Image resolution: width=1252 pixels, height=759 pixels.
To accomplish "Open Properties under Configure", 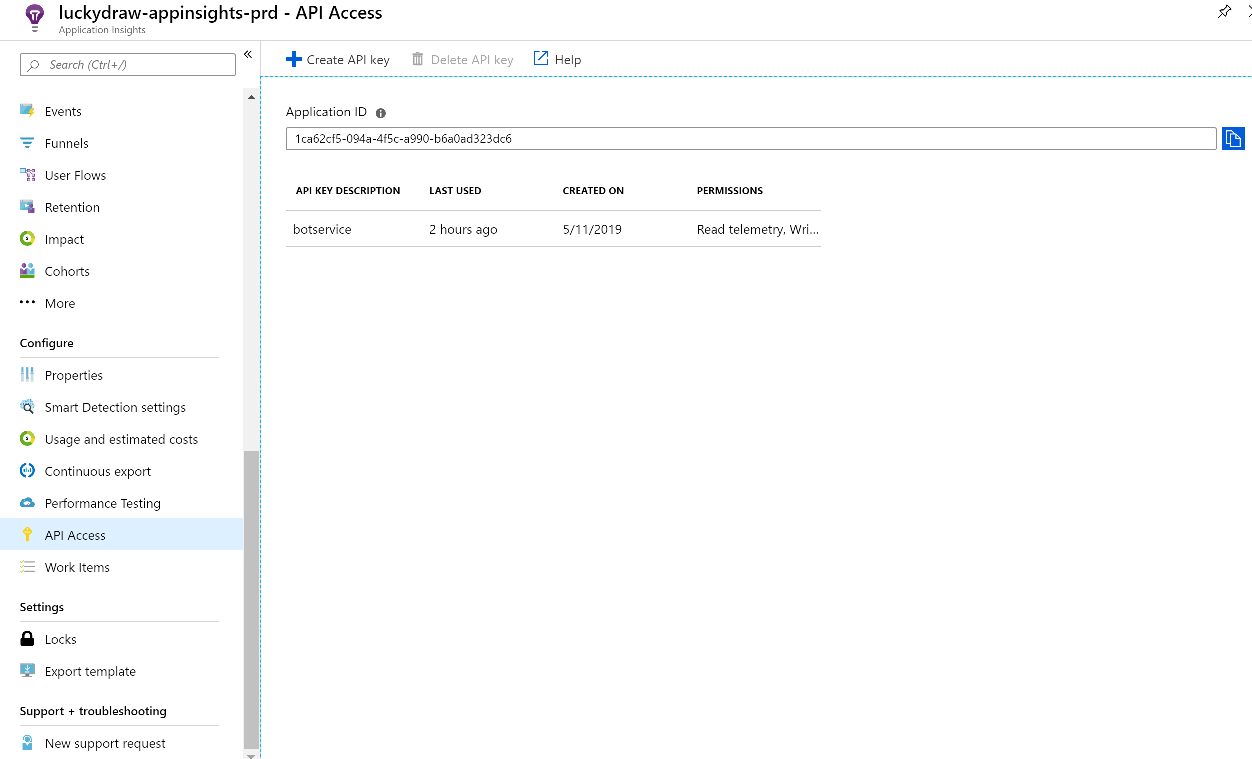I will click(74, 375).
